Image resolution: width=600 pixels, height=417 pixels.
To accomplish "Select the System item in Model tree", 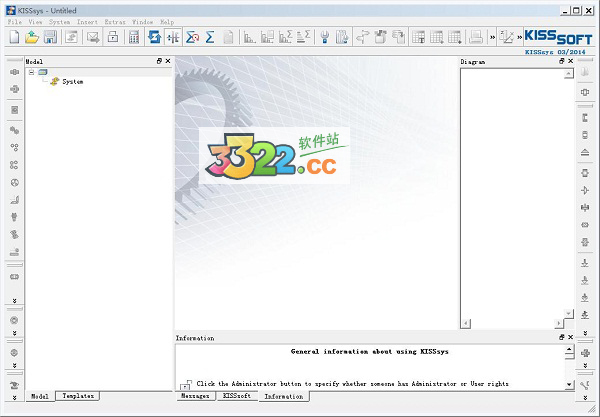I will point(72,82).
